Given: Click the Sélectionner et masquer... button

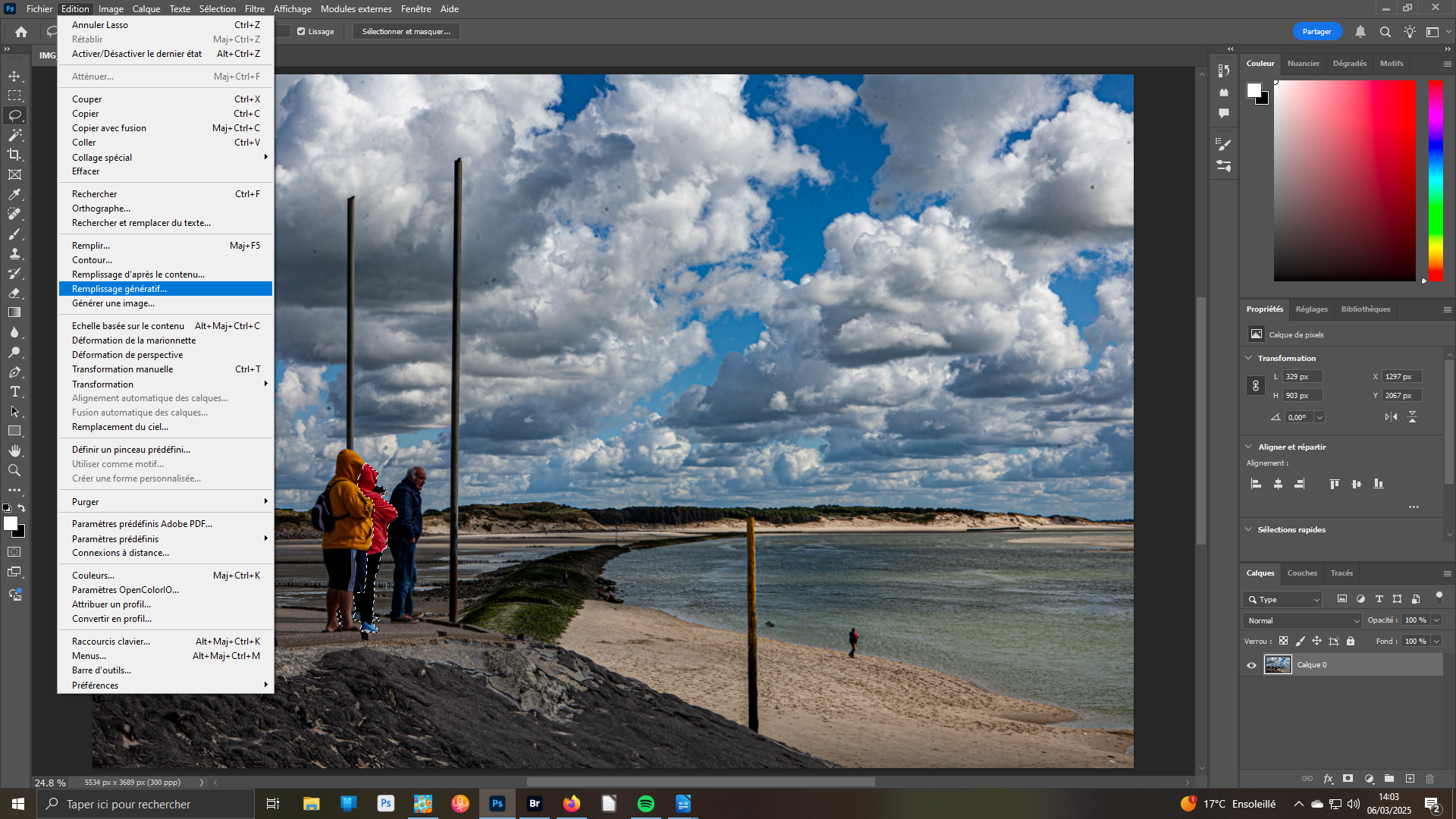Looking at the screenshot, I should point(406,32).
